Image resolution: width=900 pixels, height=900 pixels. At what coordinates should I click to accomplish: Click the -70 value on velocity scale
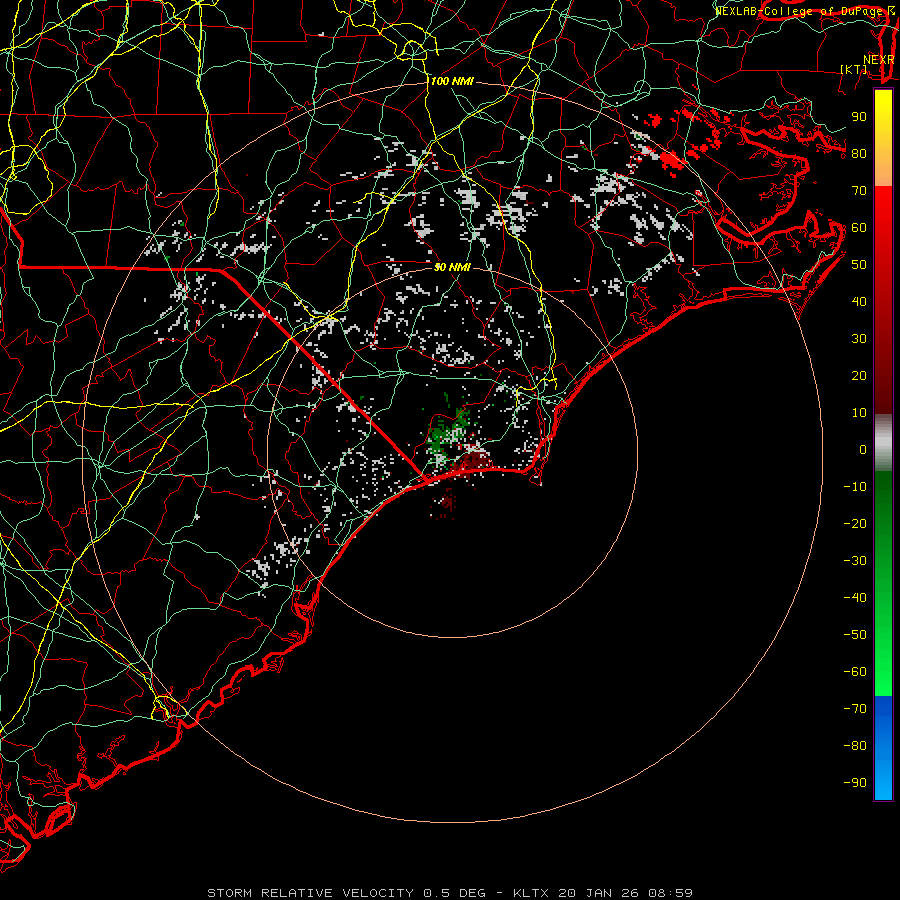855,709
